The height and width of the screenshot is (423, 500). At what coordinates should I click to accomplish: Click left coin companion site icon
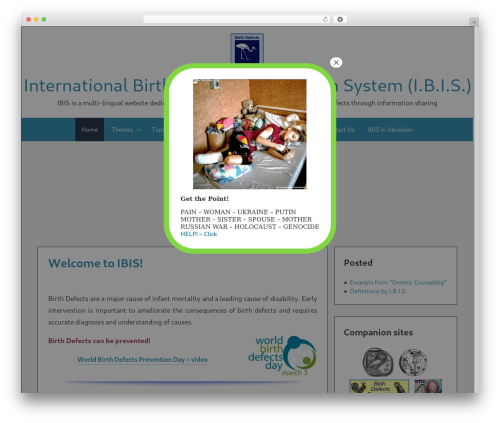click(x=378, y=362)
